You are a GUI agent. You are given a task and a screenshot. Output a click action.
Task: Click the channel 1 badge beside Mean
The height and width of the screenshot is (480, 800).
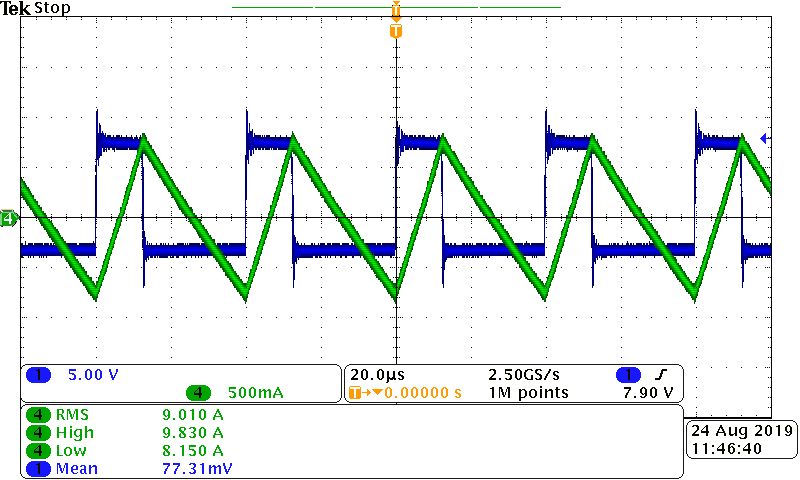tap(39, 468)
